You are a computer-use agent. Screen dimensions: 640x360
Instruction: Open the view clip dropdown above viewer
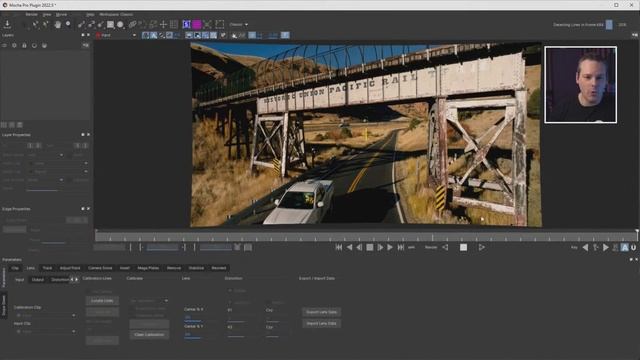click(116, 36)
